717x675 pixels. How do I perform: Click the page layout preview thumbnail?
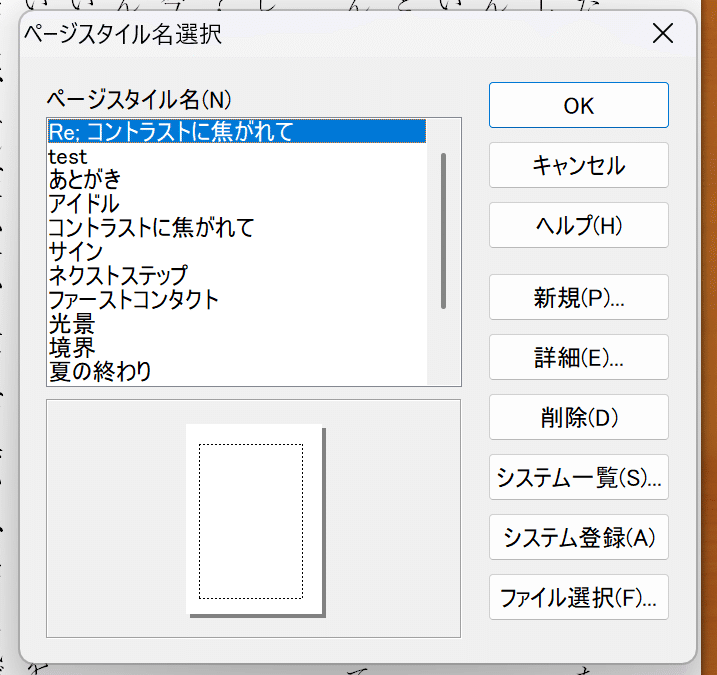pos(256,521)
